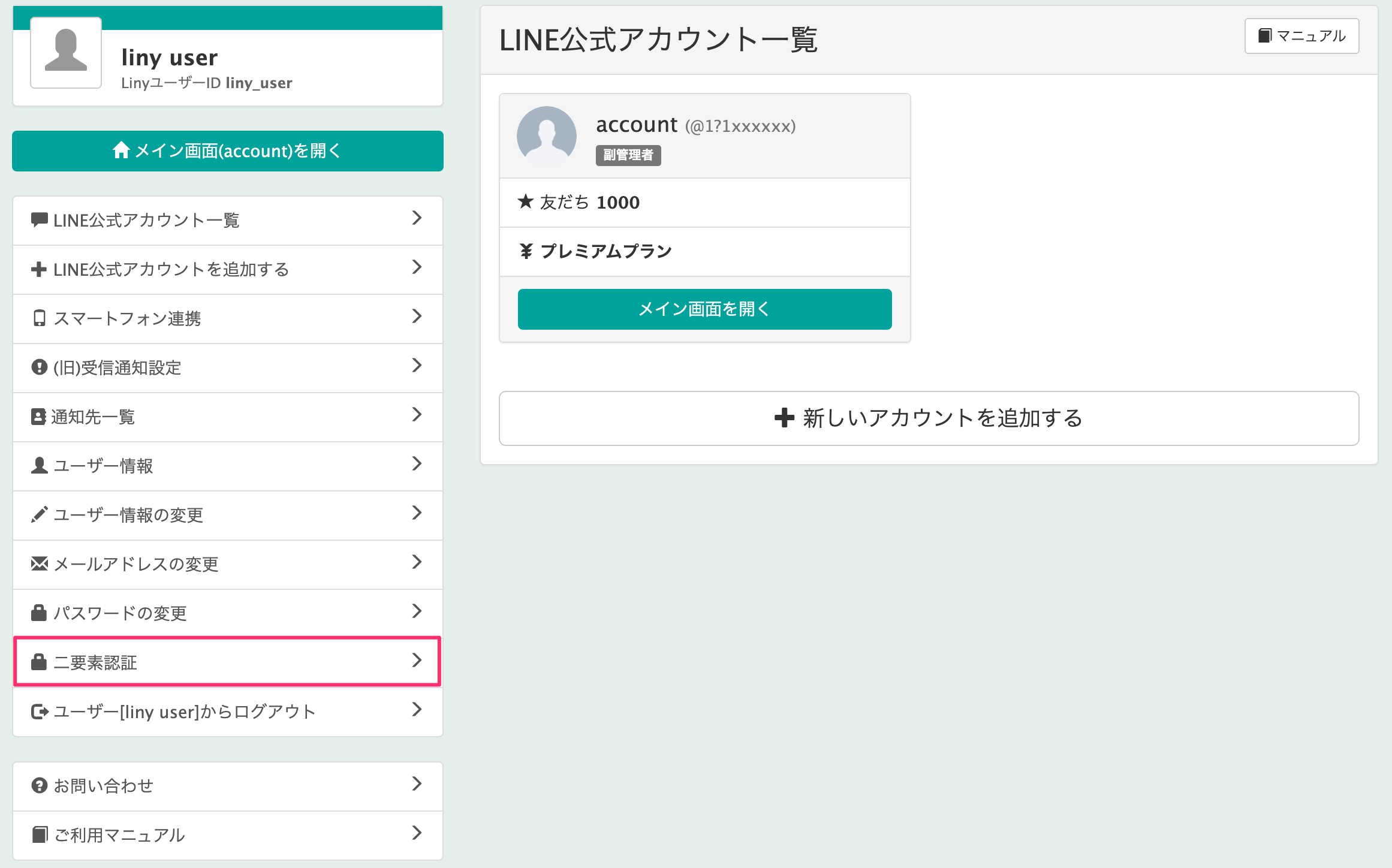The width and height of the screenshot is (1392, 868).
Task: Click the question mark icon for お問い合わせ
Action: click(x=40, y=785)
